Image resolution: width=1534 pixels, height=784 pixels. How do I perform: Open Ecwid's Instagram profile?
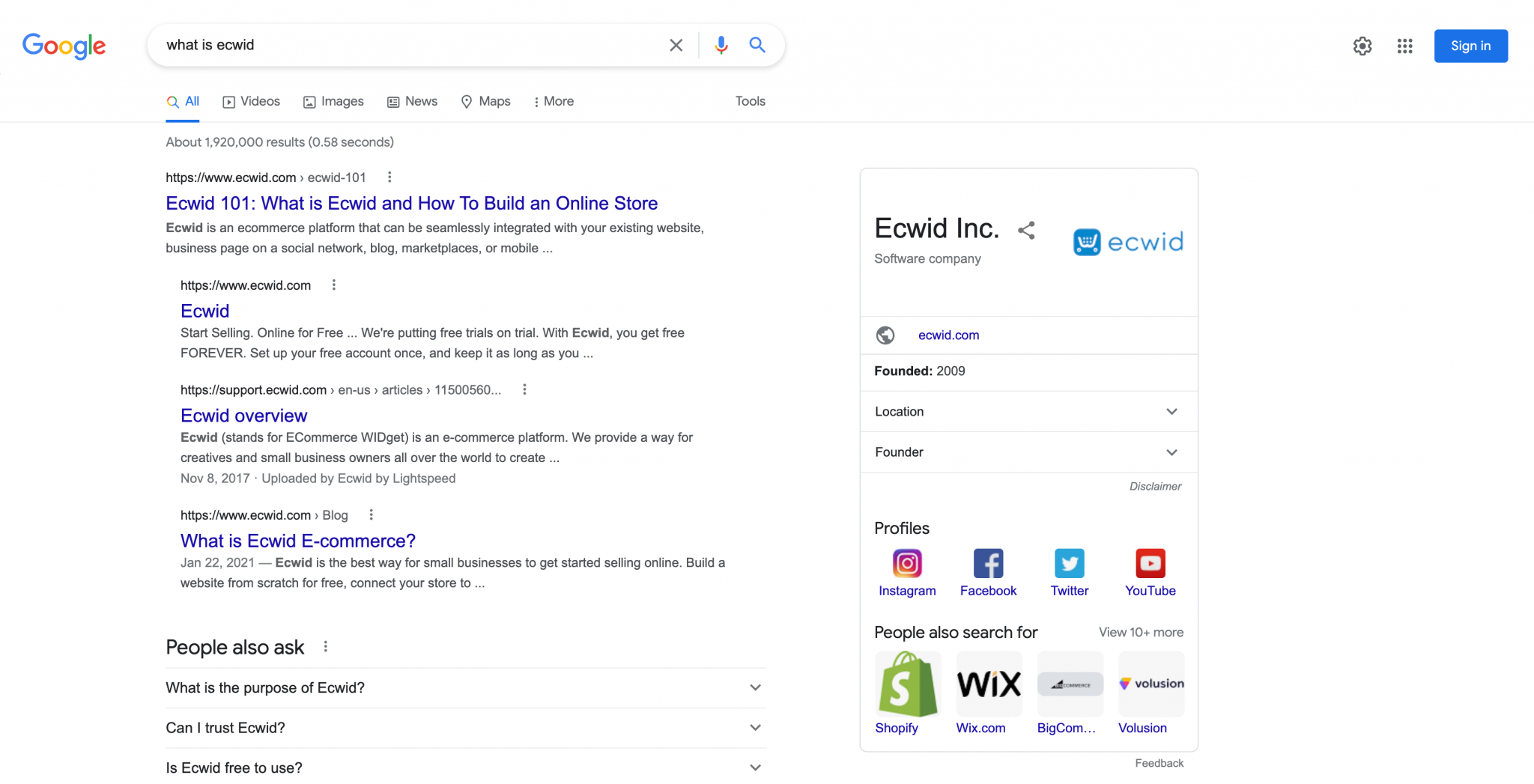click(x=906, y=564)
